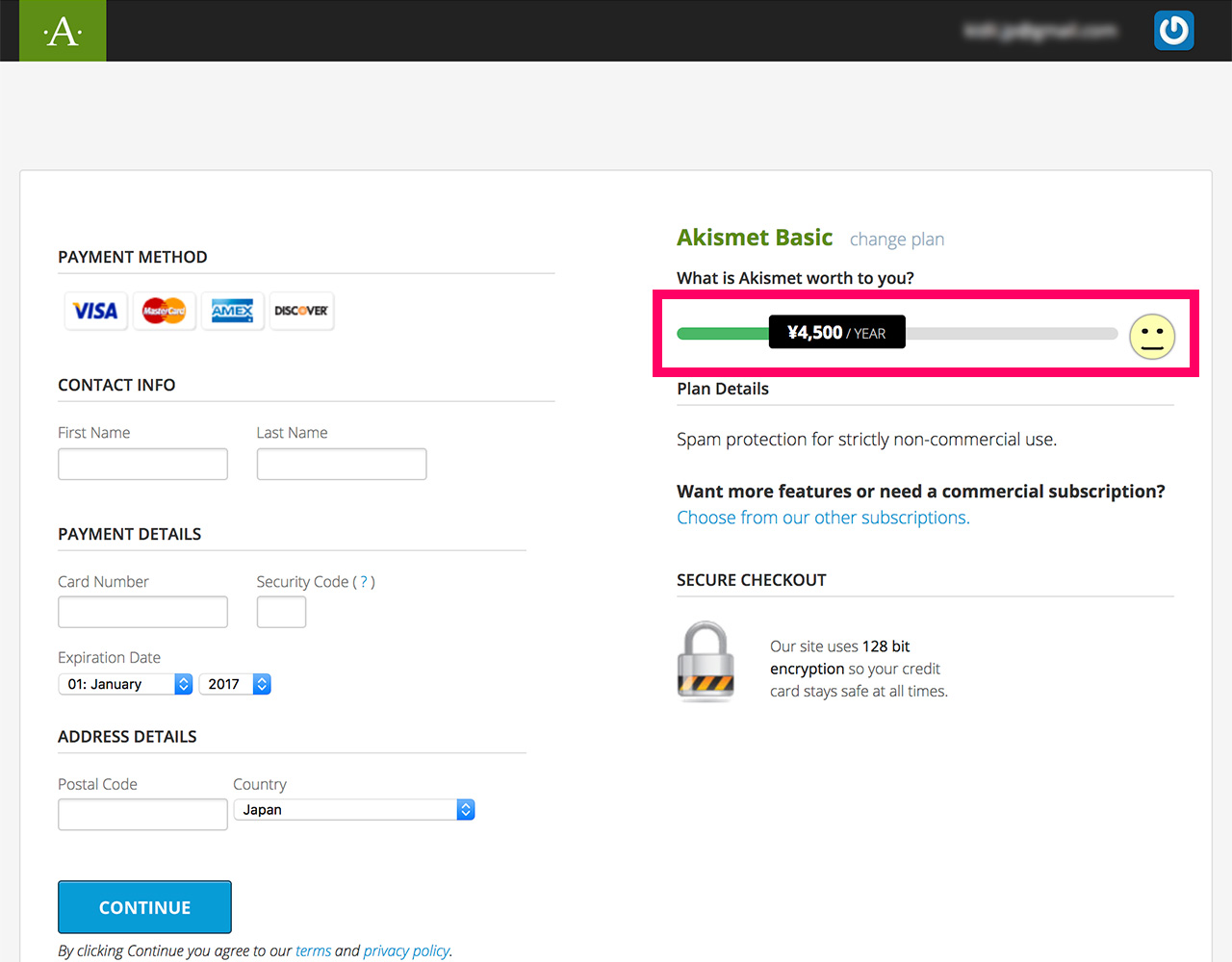This screenshot has width=1232, height=962.
Task: Click the change plan link
Action: 896,240
